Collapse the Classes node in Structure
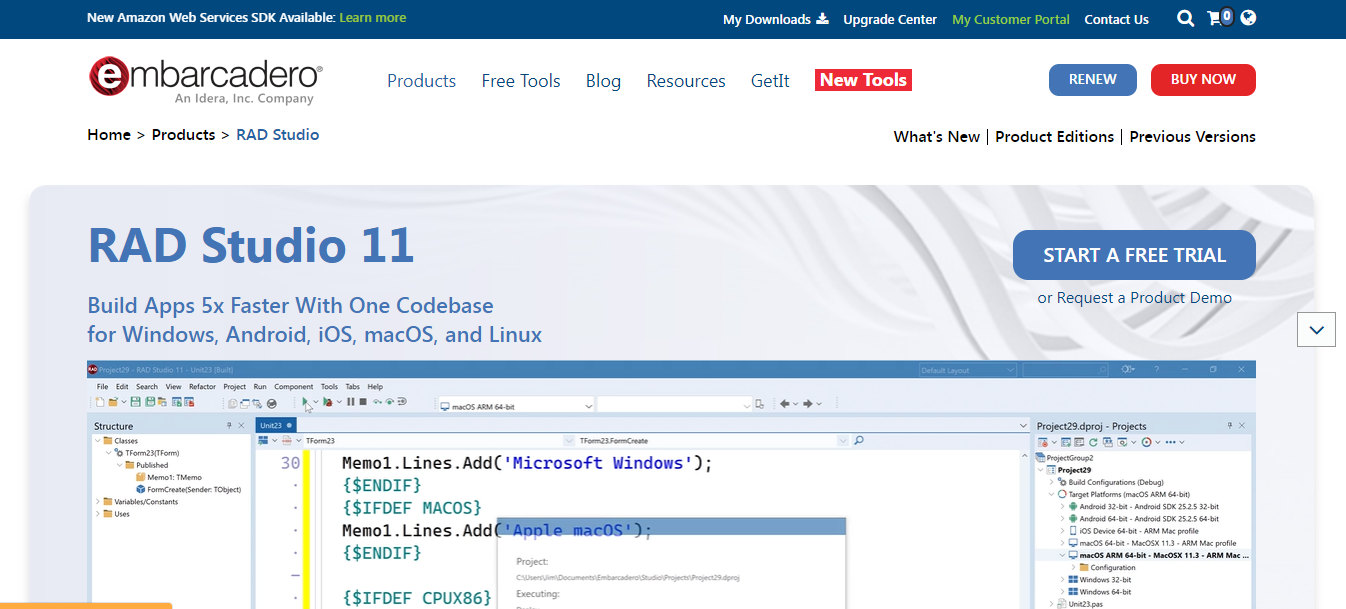This screenshot has width=1346, height=609. click(97, 441)
